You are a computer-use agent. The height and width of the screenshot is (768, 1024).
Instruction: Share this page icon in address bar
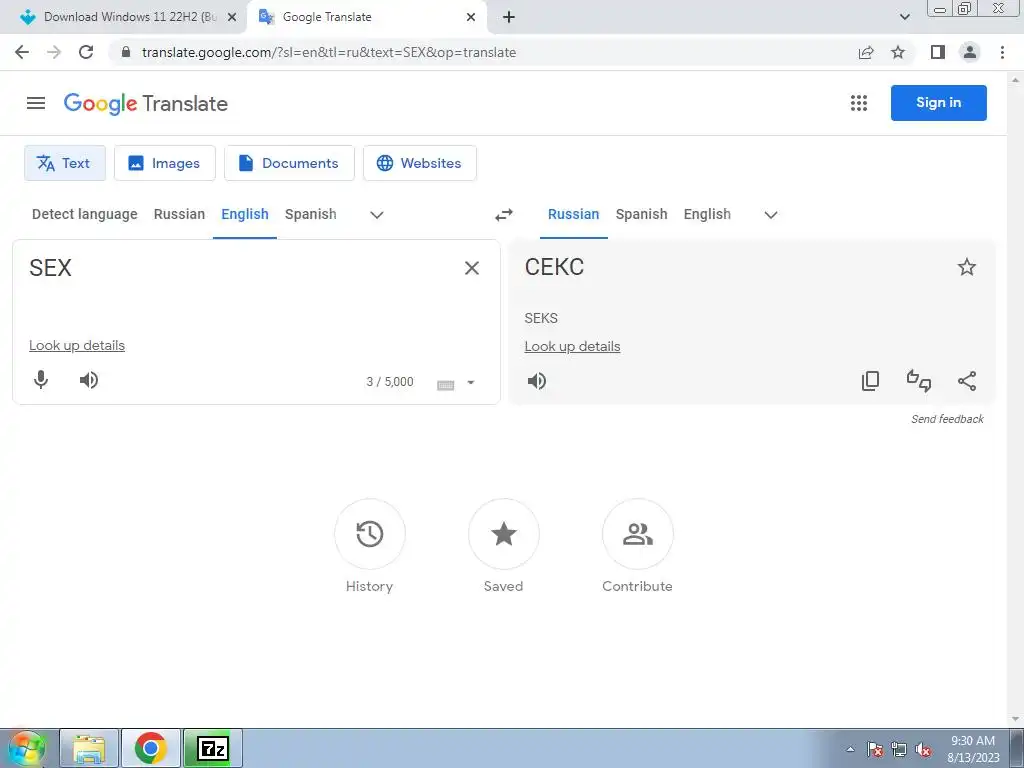pos(866,52)
